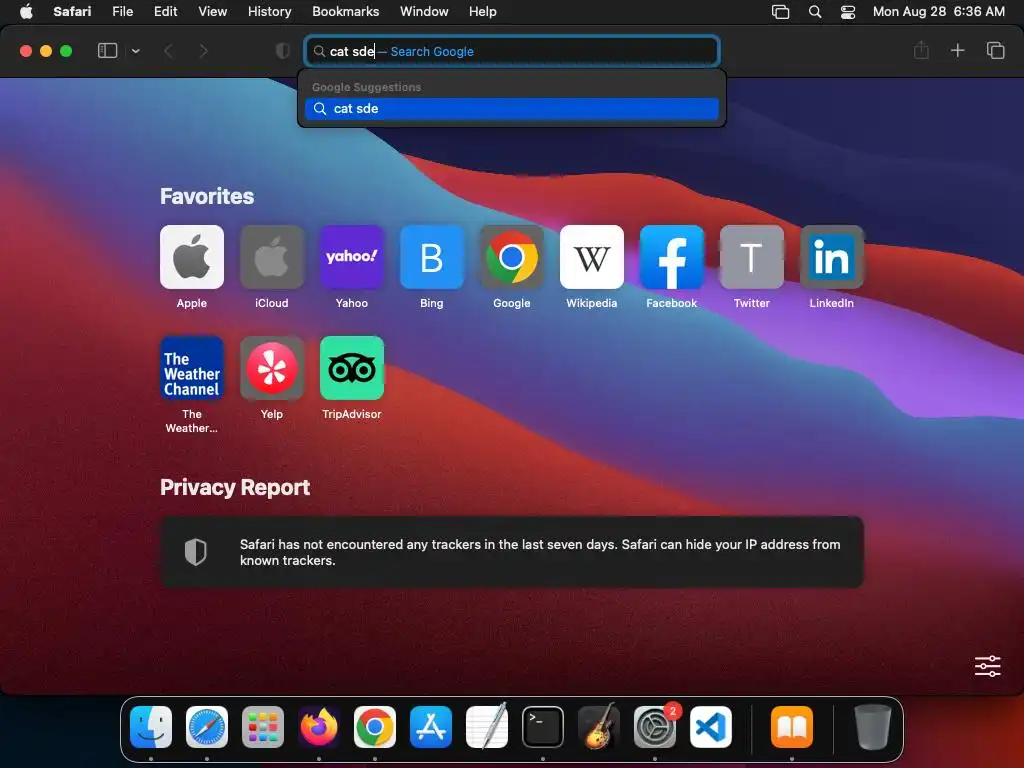This screenshot has width=1024, height=768.
Task: Open the History menu
Action: (x=269, y=12)
